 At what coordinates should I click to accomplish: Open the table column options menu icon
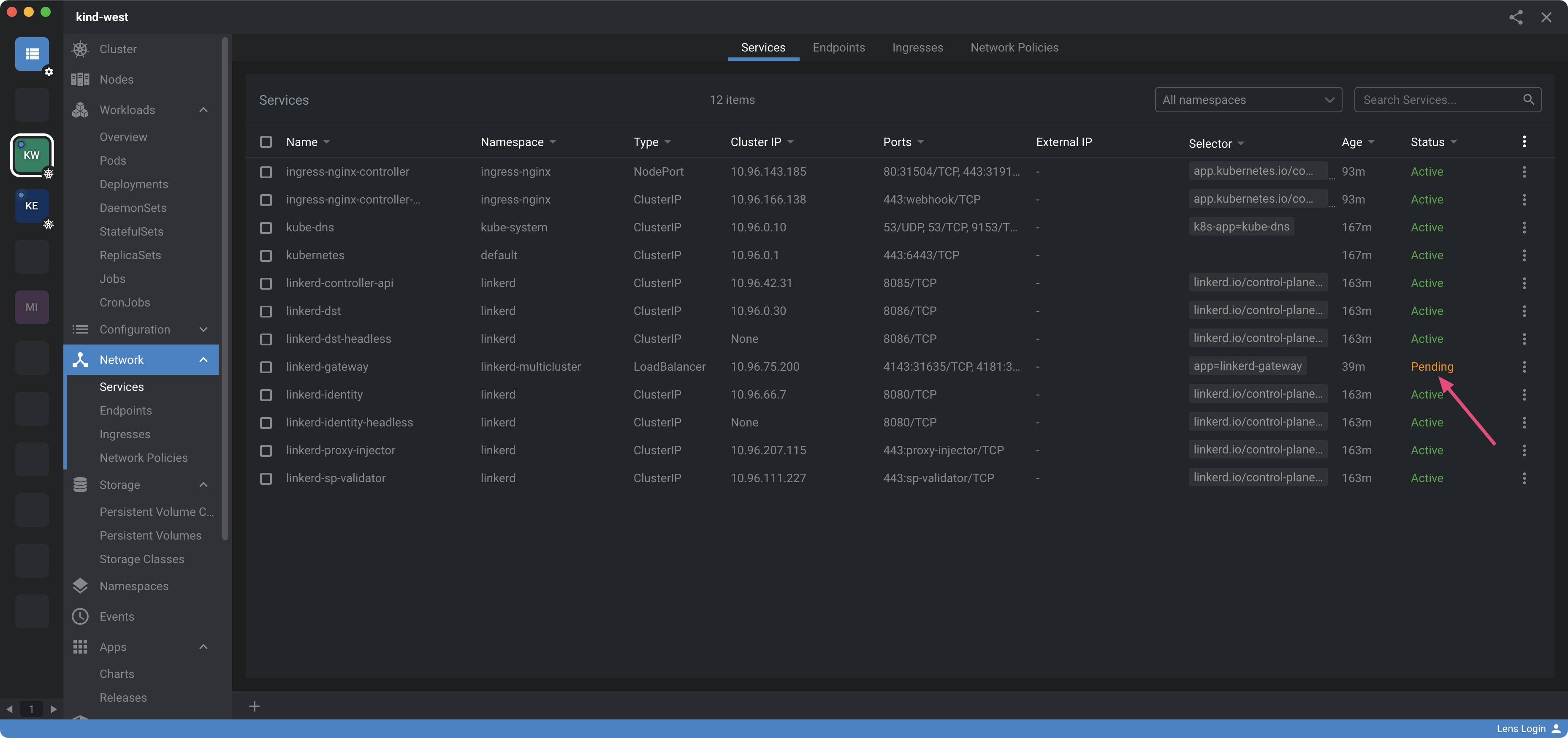1524,142
